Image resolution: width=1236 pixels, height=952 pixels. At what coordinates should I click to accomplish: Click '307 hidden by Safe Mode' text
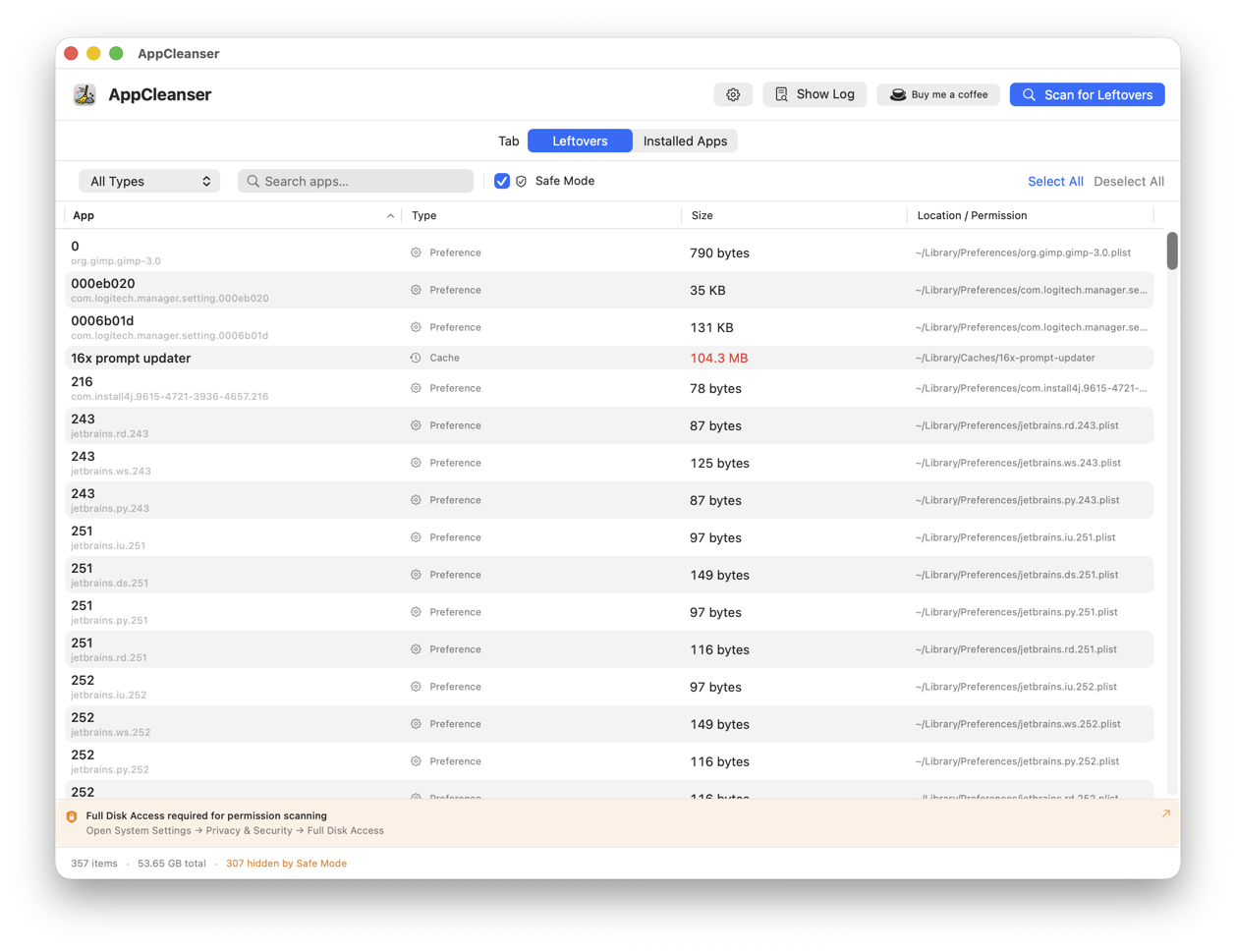coord(286,864)
